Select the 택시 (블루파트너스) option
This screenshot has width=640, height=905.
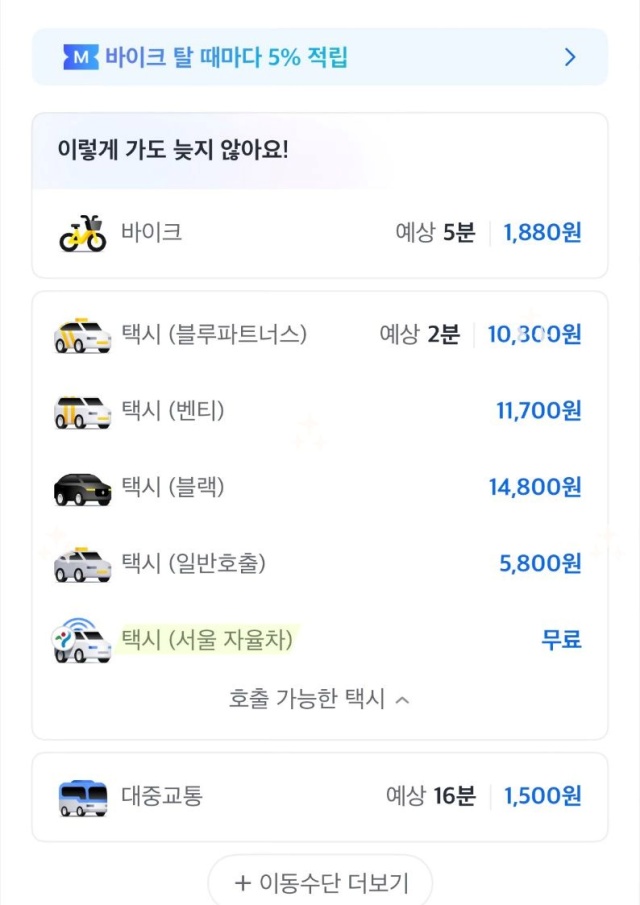[x=214, y=335]
